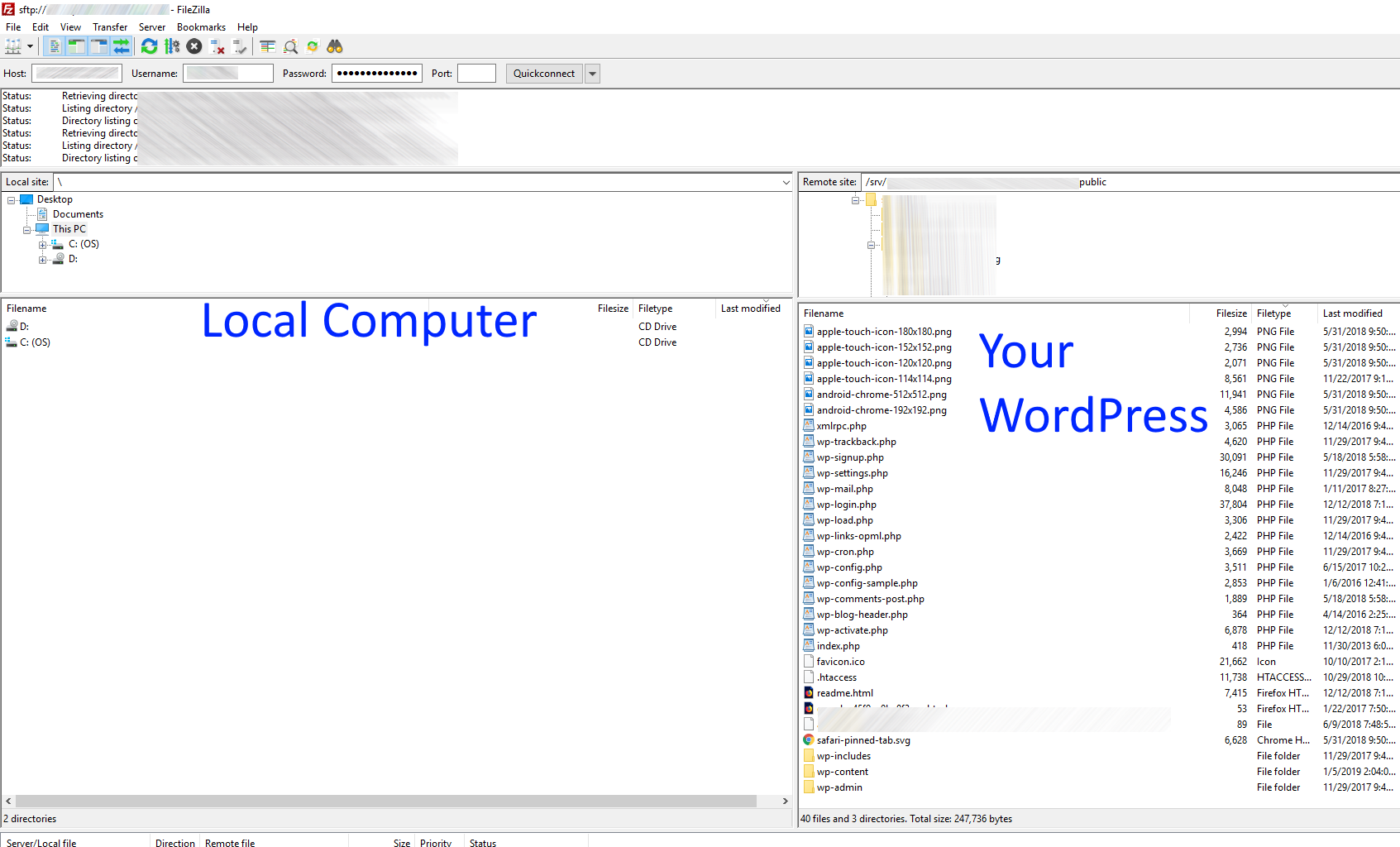Sort local files by Last modified

pyautogui.click(x=751, y=309)
